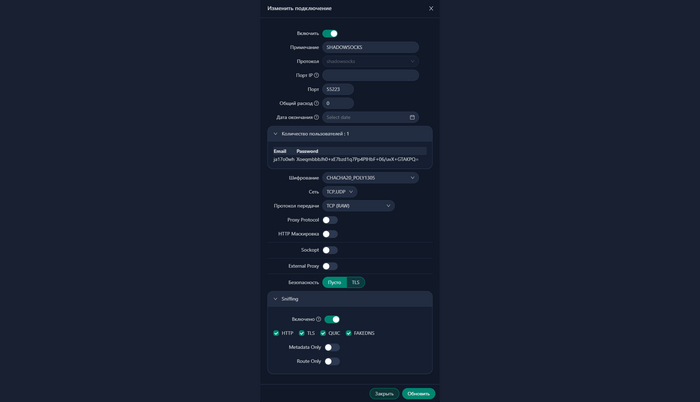Enable the Metadata Only switch
This screenshot has width=700, height=402.
pyautogui.click(x=332, y=348)
